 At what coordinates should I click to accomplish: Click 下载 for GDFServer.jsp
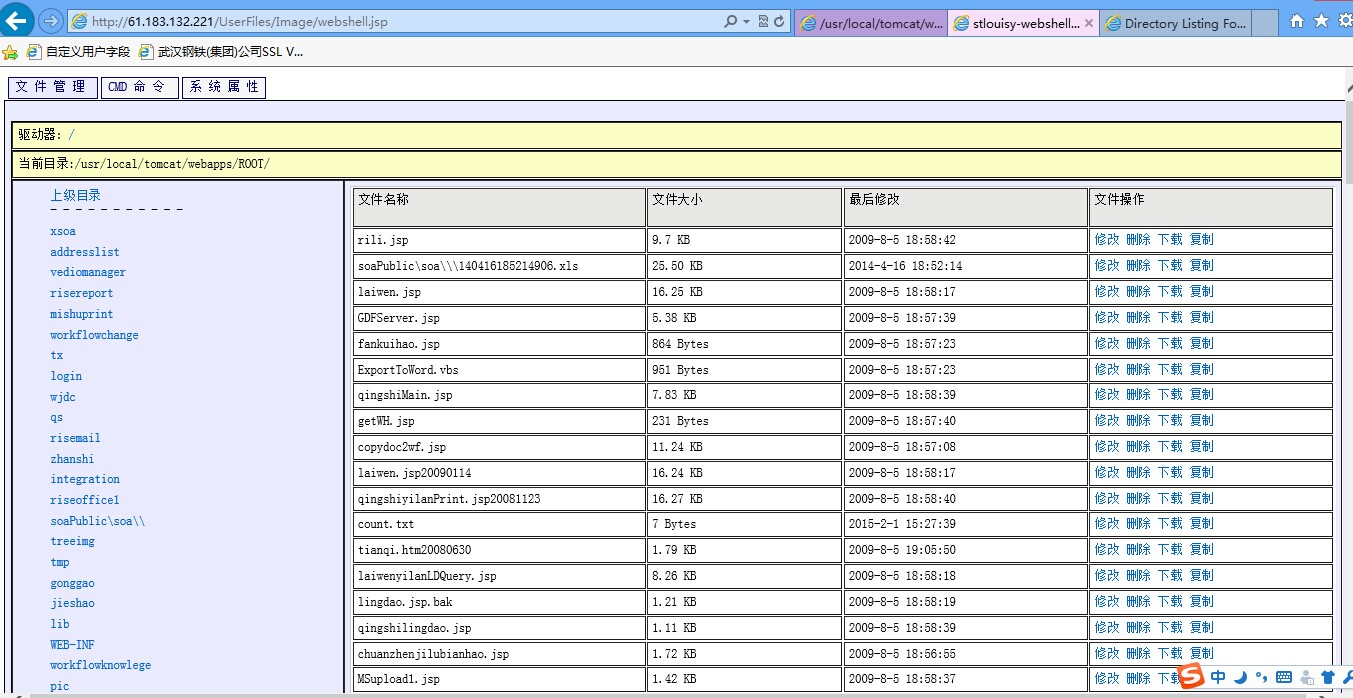1170,318
